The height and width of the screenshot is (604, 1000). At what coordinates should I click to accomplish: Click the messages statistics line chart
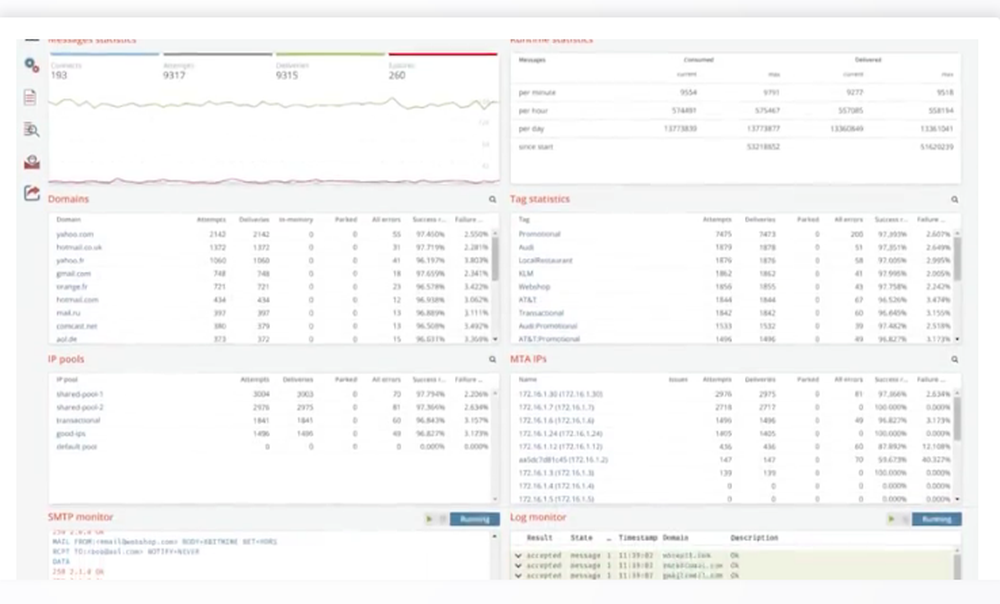[x=274, y=139]
